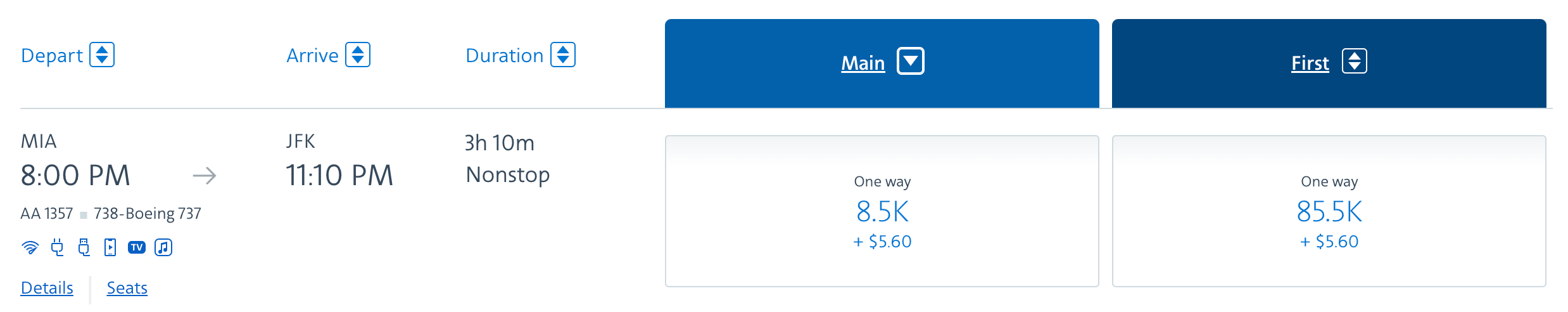Screen dimensions: 1568x312
Task: Click the Wi-Fi amenity icon
Action: (x=30, y=247)
